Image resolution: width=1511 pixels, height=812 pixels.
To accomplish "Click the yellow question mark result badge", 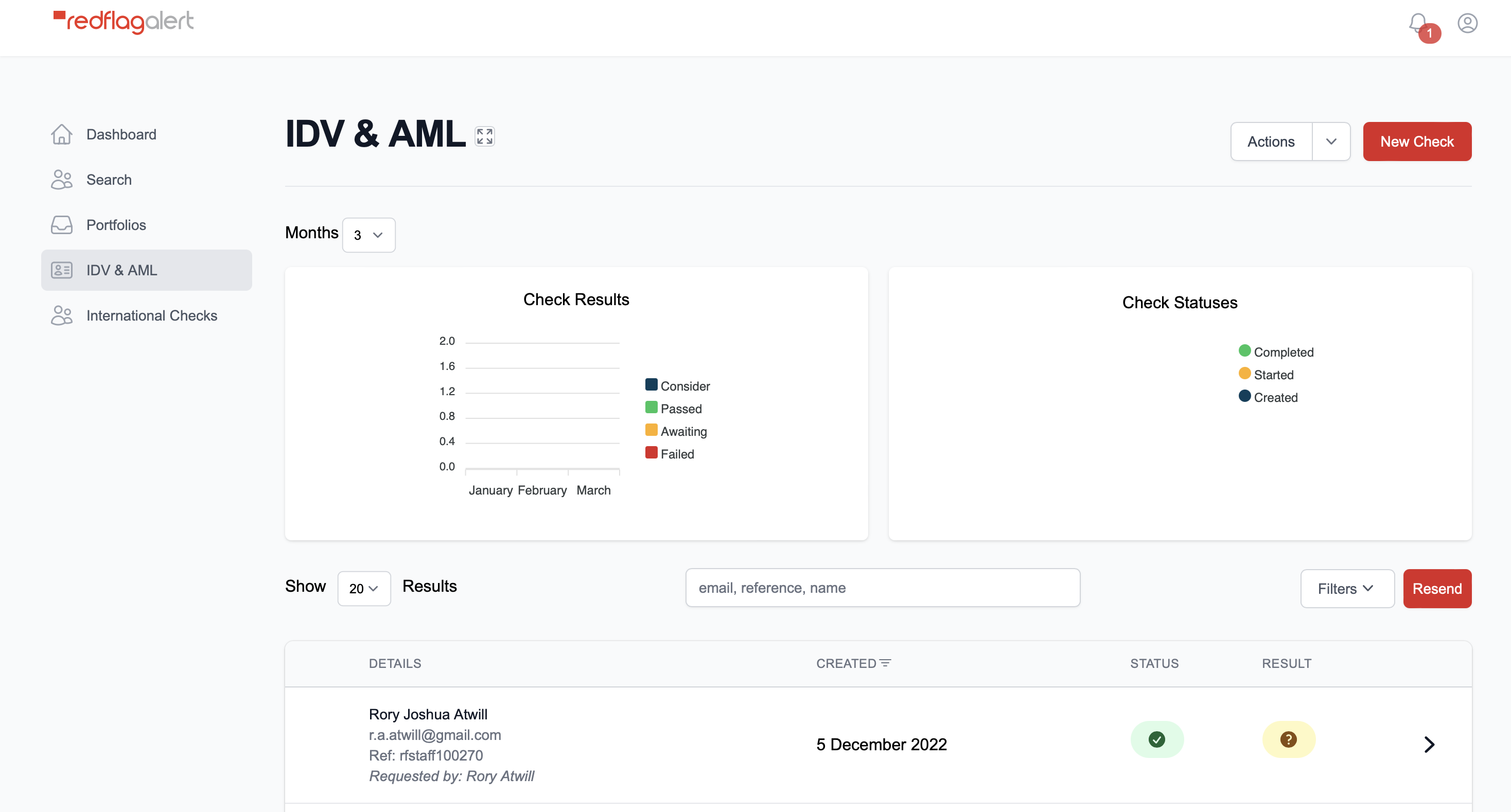I will point(1288,739).
